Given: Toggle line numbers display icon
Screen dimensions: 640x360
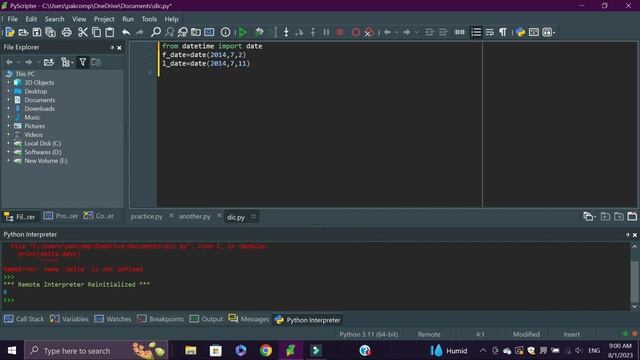Looking at the screenshot, I should coord(476,32).
